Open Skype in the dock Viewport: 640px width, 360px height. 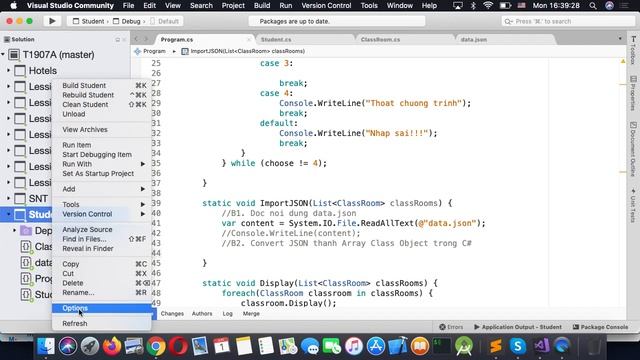tap(518, 346)
